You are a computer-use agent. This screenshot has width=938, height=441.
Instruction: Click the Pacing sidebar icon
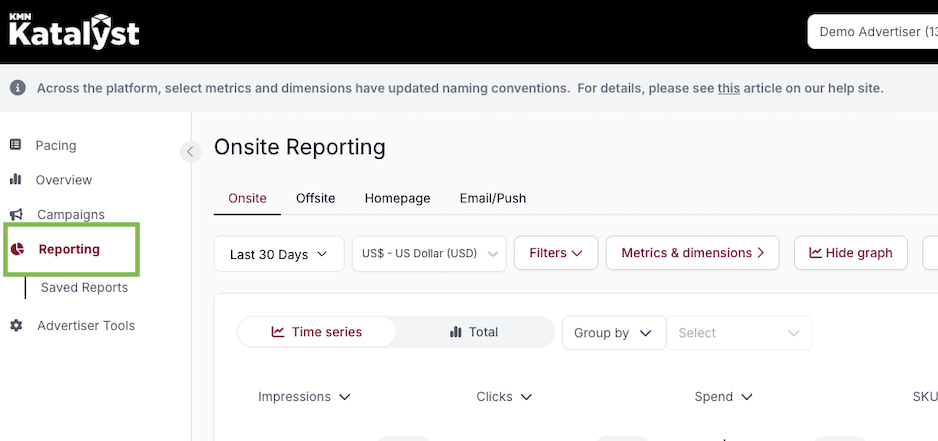pos(16,145)
